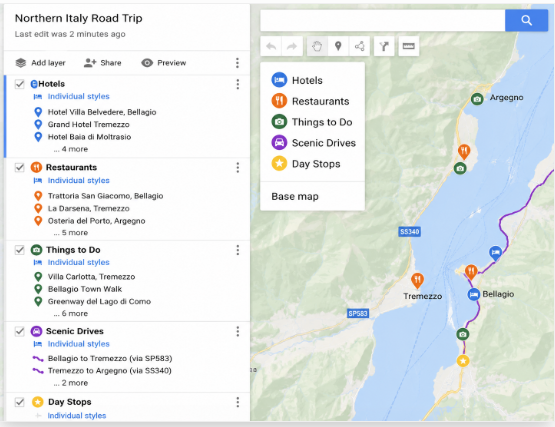Click the Scenic Drives layer car icon

click(36, 331)
